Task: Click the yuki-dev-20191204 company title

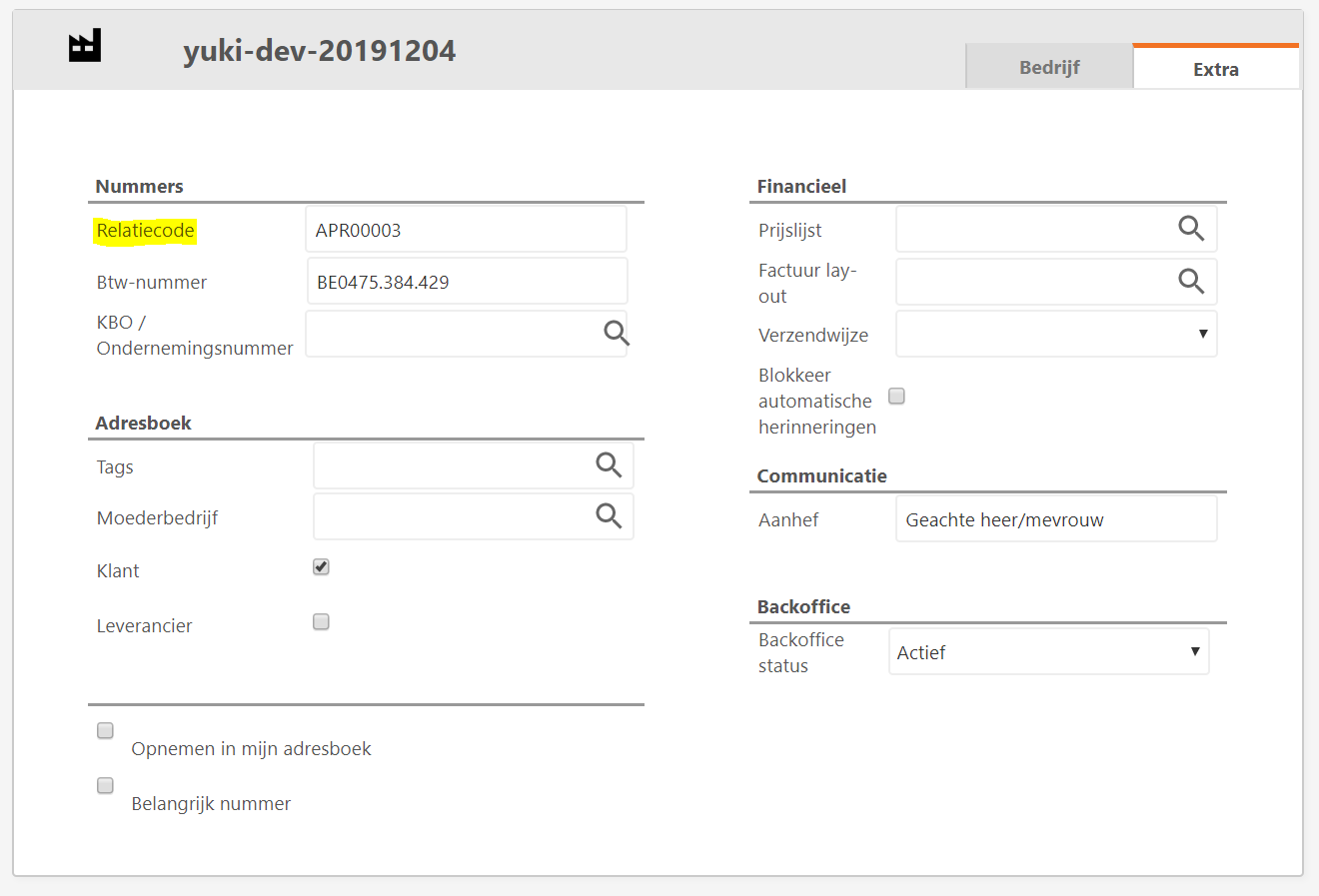Action: point(319,51)
